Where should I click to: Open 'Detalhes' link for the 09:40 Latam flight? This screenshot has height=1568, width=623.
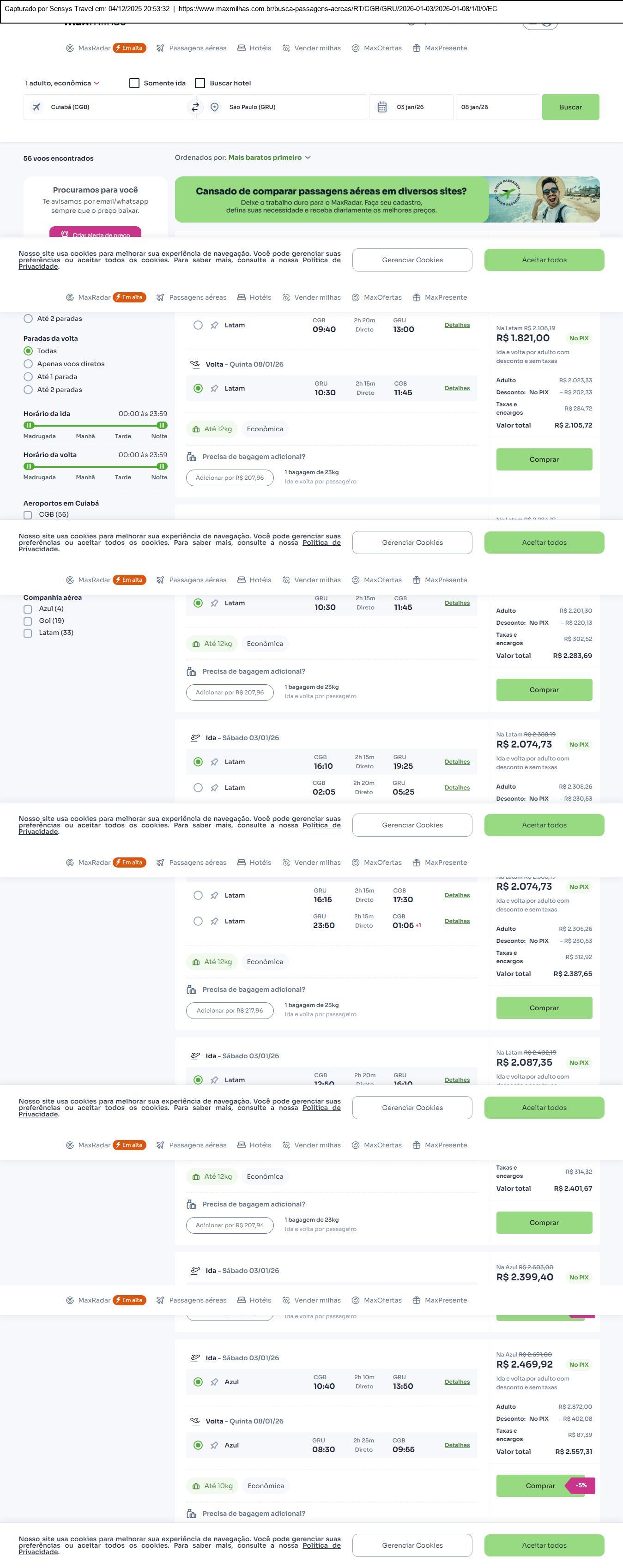457,325
